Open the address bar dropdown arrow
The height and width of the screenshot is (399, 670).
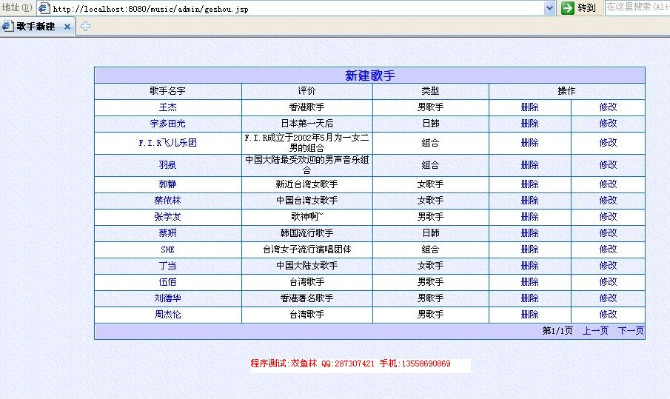tap(550, 8)
